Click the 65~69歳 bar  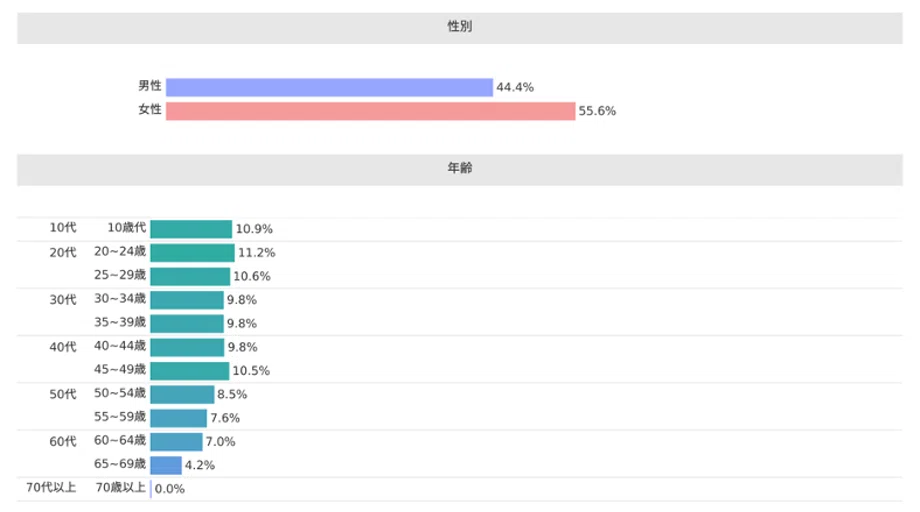point(165,465)
